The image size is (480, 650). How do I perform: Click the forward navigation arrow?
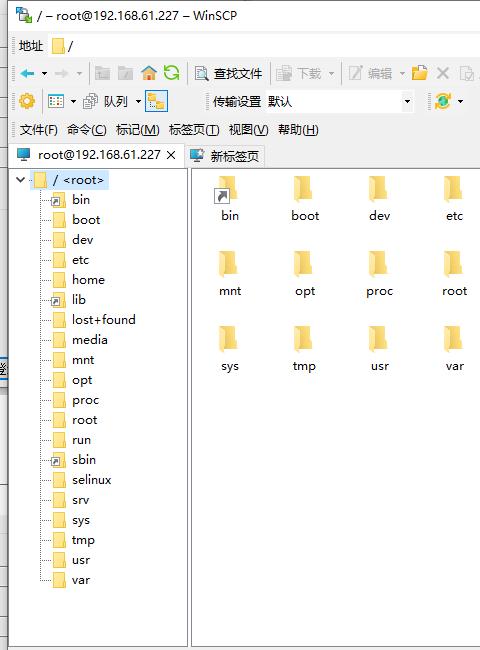(61, 74)
